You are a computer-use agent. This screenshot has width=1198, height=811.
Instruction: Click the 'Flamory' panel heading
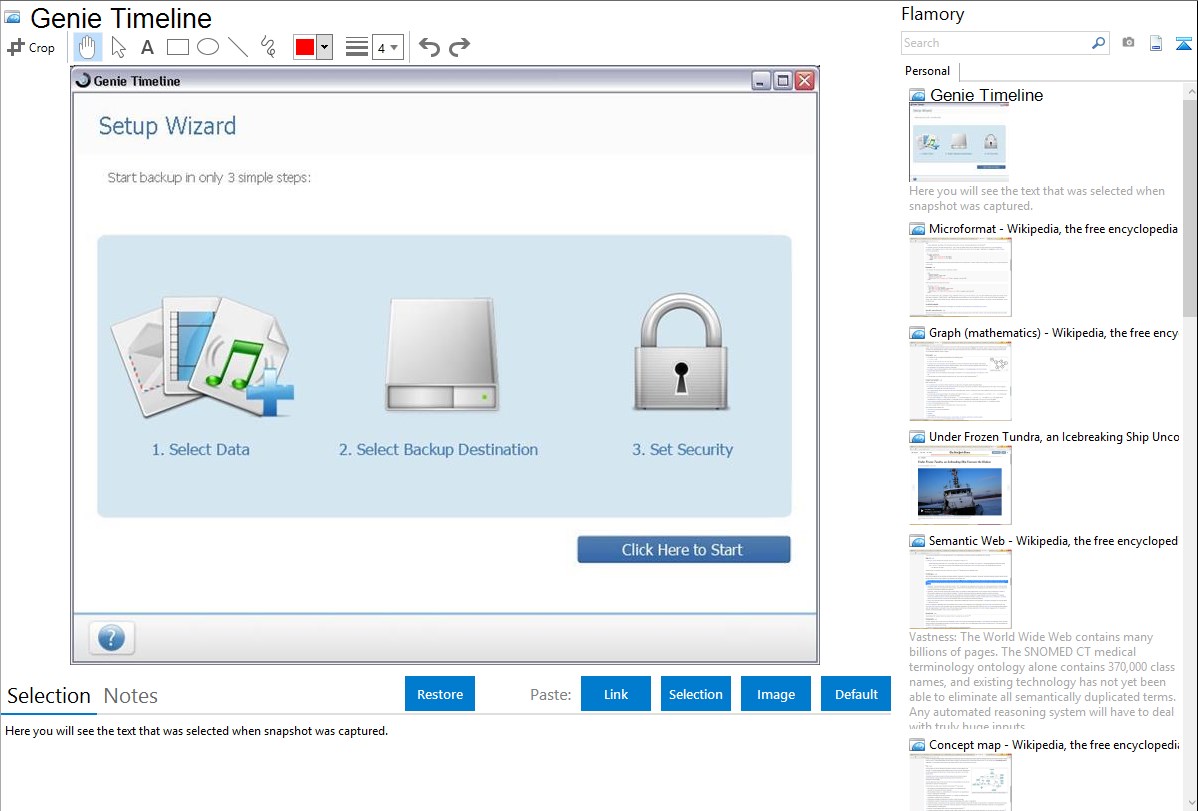click(x=933, y=15)
